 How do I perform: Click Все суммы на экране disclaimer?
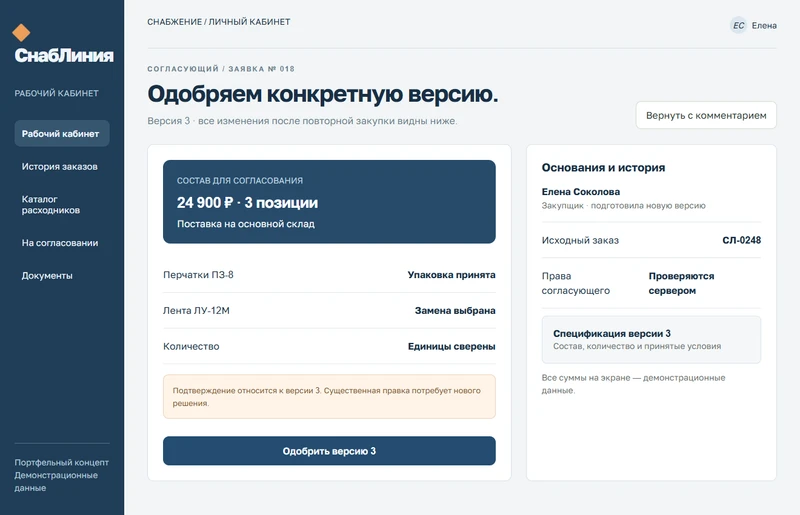(633, 384)
